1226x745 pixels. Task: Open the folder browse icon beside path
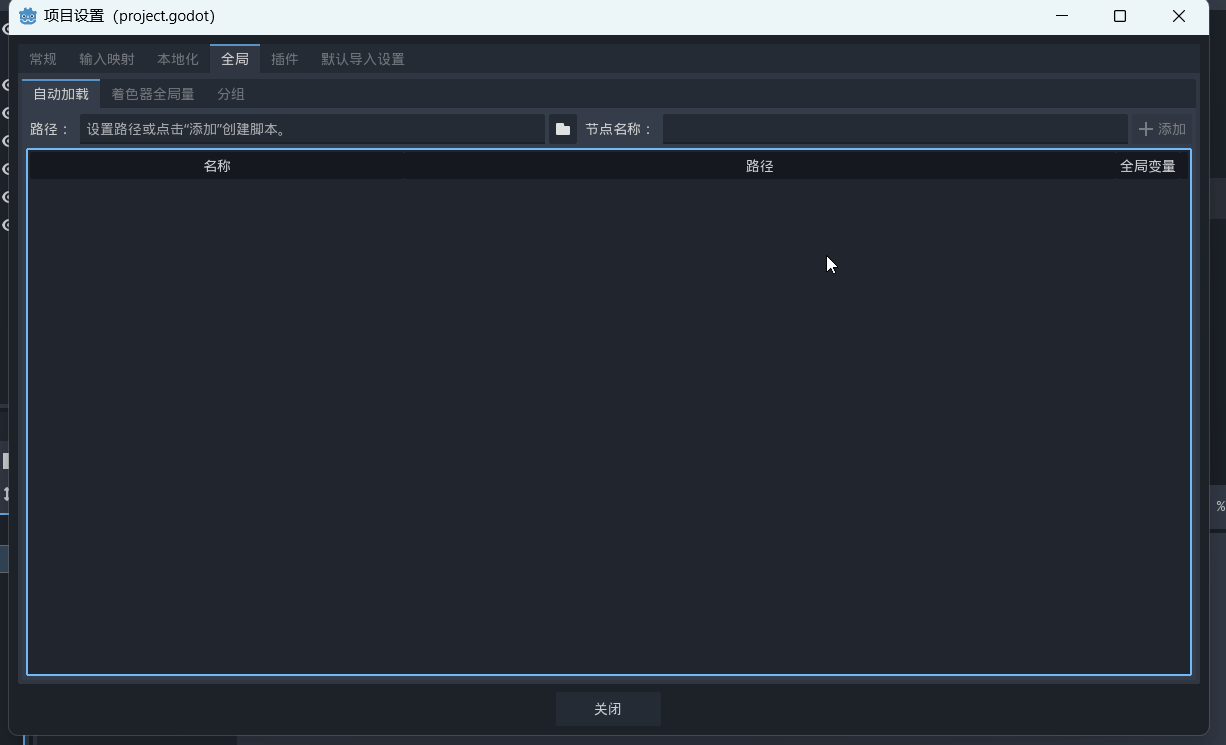563,129
